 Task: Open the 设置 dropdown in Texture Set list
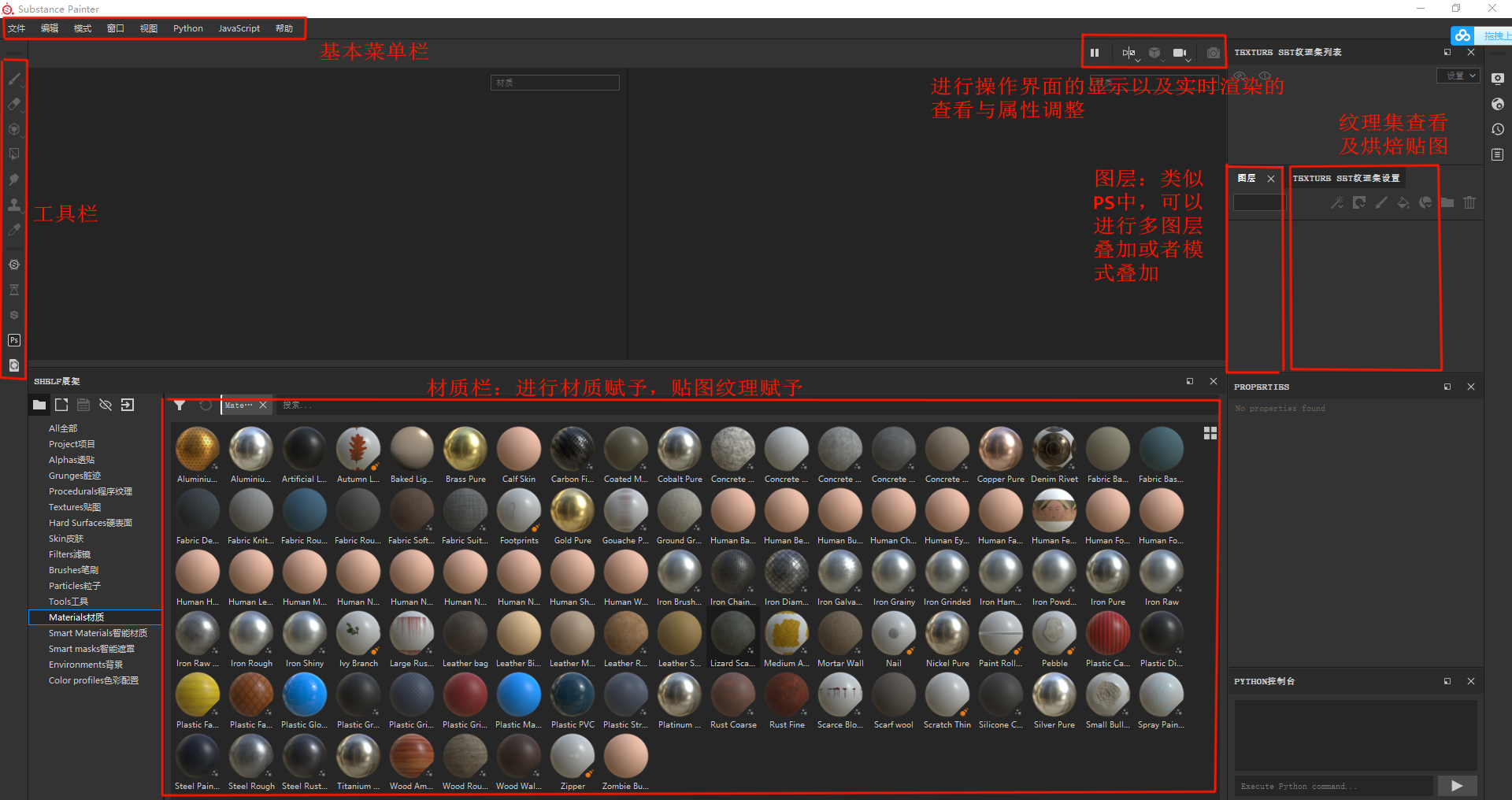(x=1458, y=76)
